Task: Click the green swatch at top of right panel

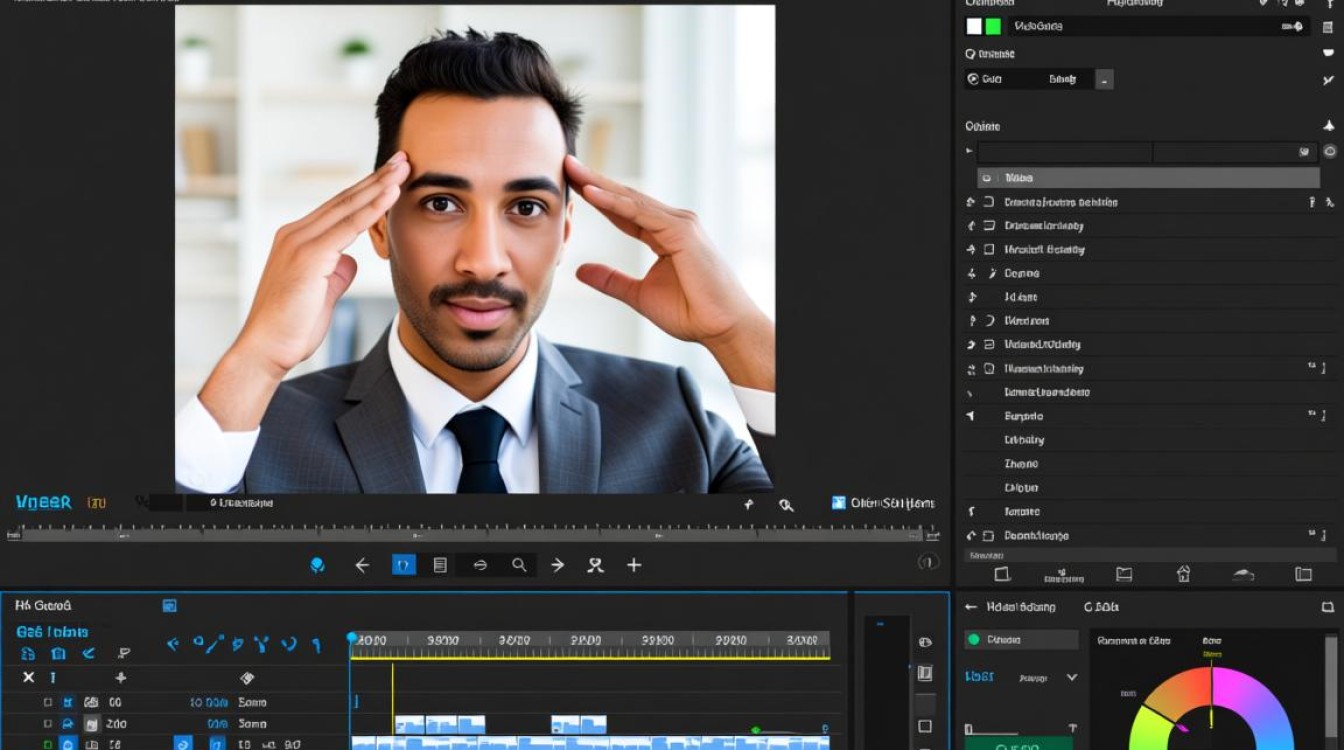Action: click(x=993, y=27)
